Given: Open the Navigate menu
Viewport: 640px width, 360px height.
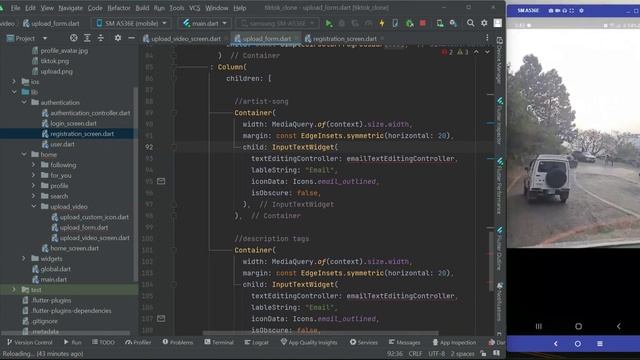Looking at the screenshot, I should (70, 8).
